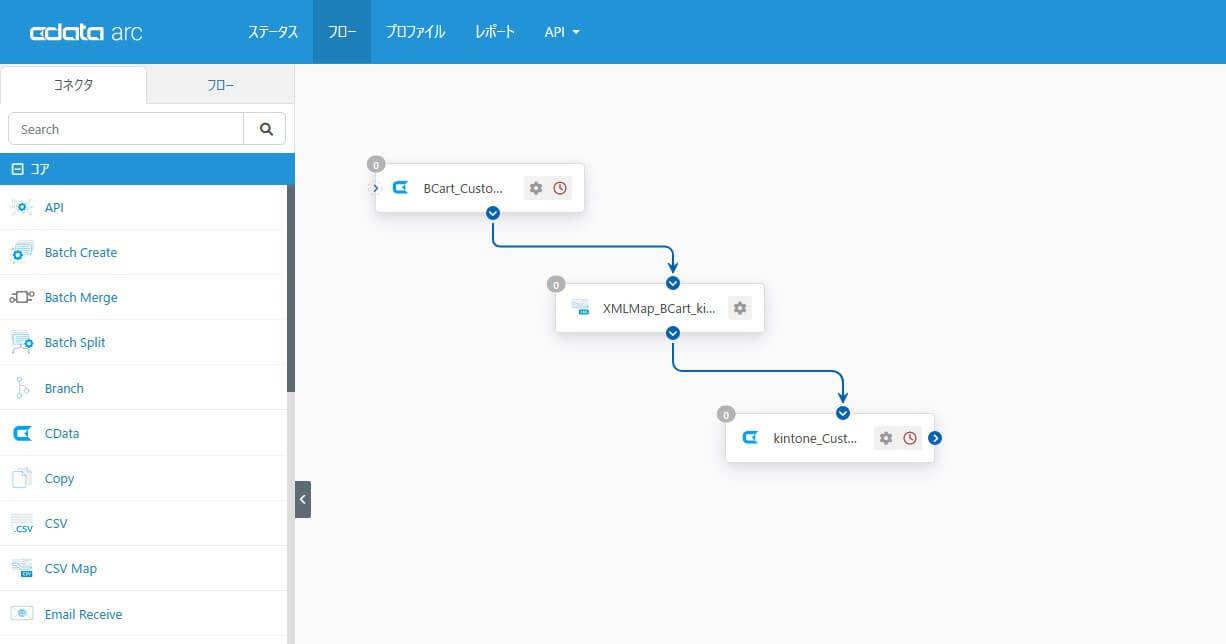Select the Email Receive connector icon
This screenshot has height=644, width=1226.
click(x=22, y=614)
